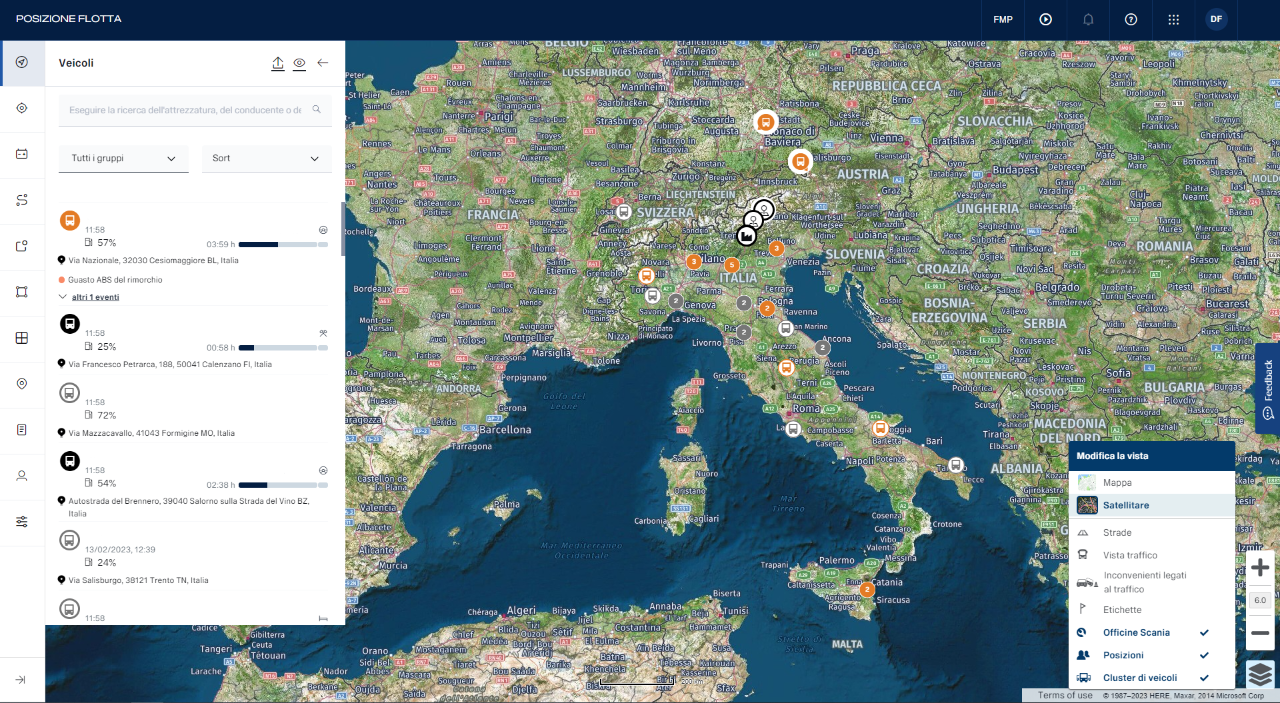Click the Veicoli list scrollbar
1280x703 pixels.
tap(344, 229)
